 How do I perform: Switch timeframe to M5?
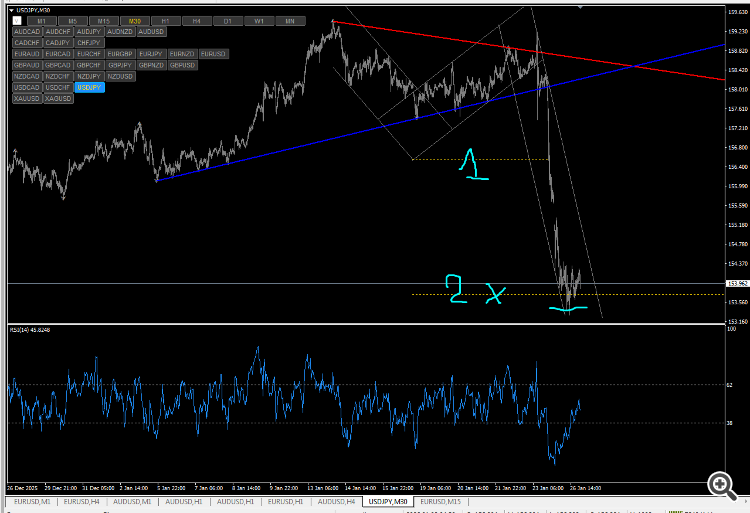pos(72,21)
